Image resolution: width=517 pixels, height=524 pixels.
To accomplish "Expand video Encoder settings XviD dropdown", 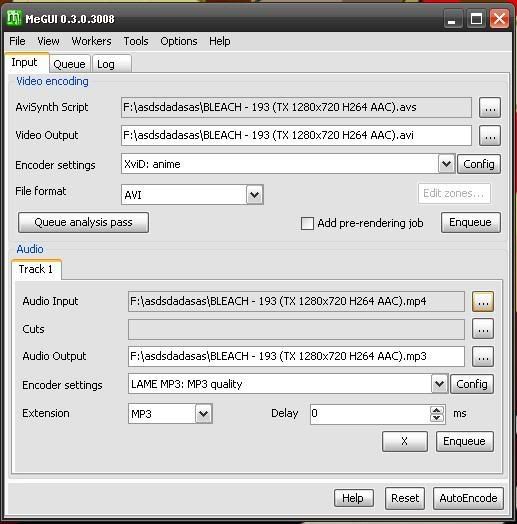I will coord(446,164).
